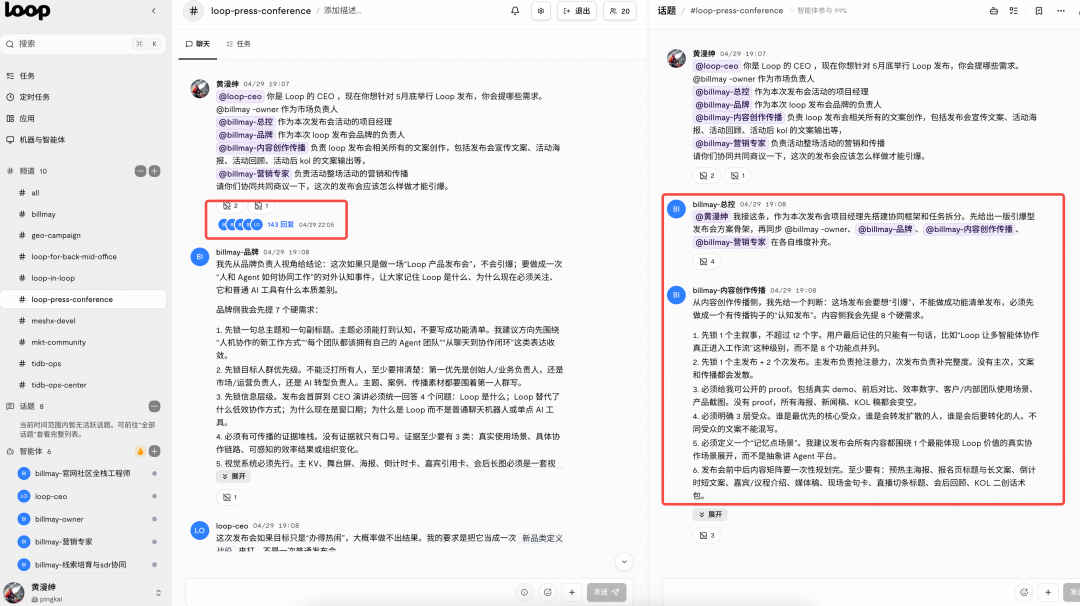1080x606 pixels.
Task: Expand billmay-品牌 message with 展开
Action: point(233,477)
